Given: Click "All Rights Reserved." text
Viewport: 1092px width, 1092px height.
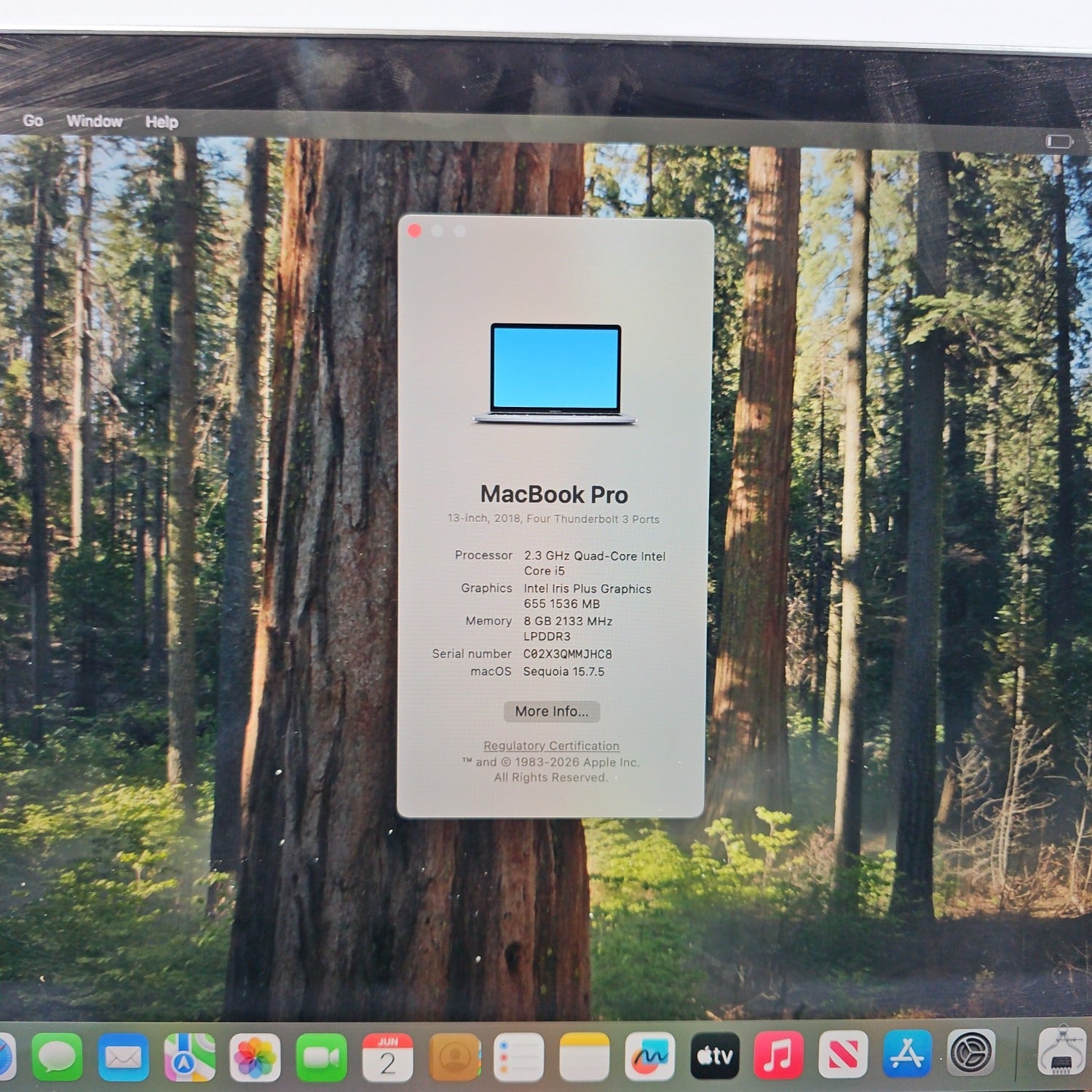Looking at the screenshot, I should (550, 778).
